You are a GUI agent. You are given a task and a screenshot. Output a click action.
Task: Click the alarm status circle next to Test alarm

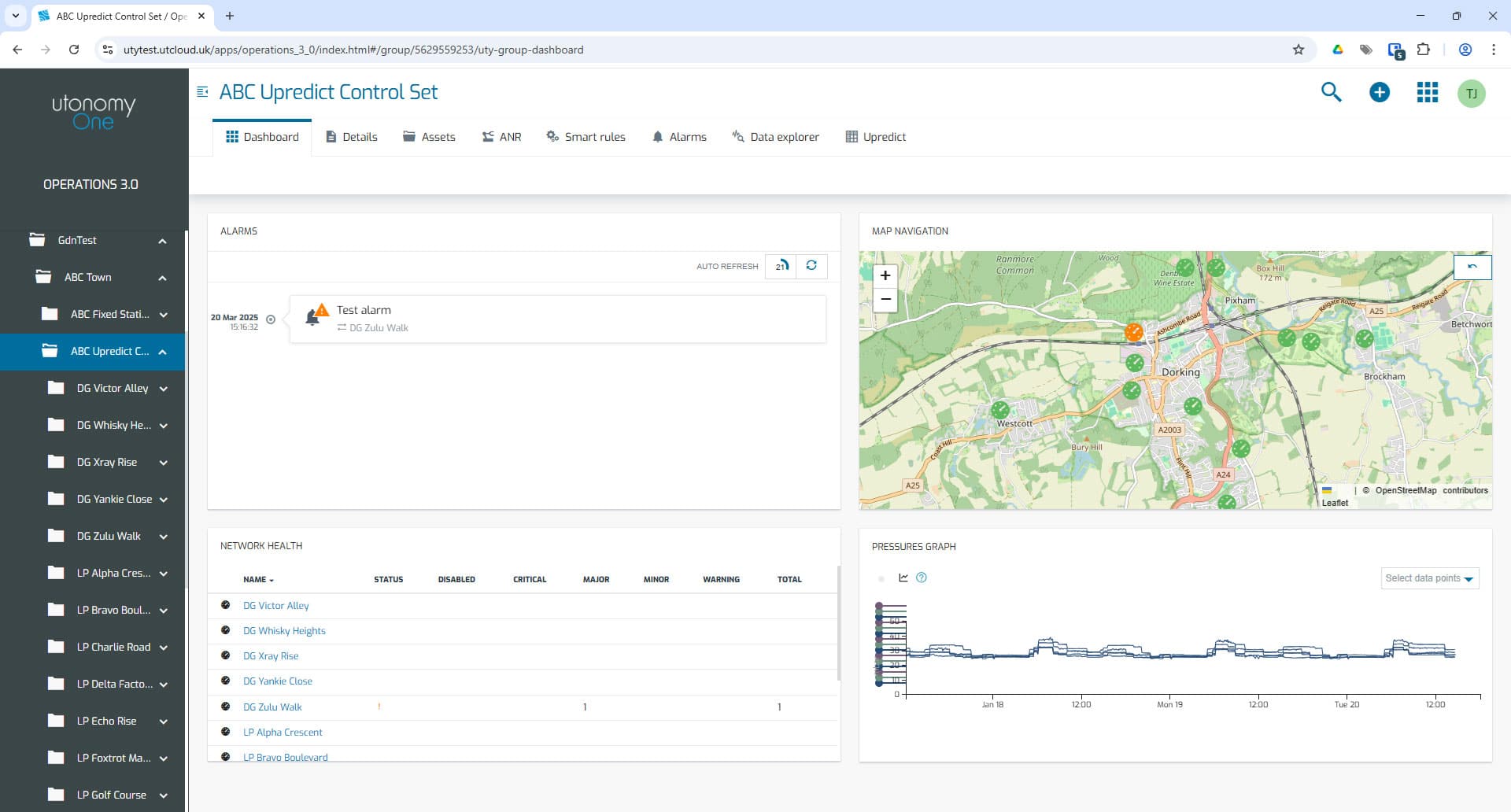click(271, 319)
